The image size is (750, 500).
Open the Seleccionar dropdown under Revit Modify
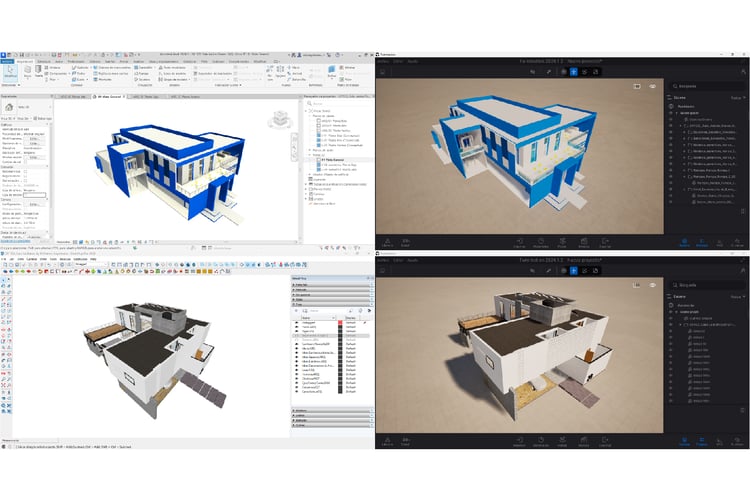point(10,85)
